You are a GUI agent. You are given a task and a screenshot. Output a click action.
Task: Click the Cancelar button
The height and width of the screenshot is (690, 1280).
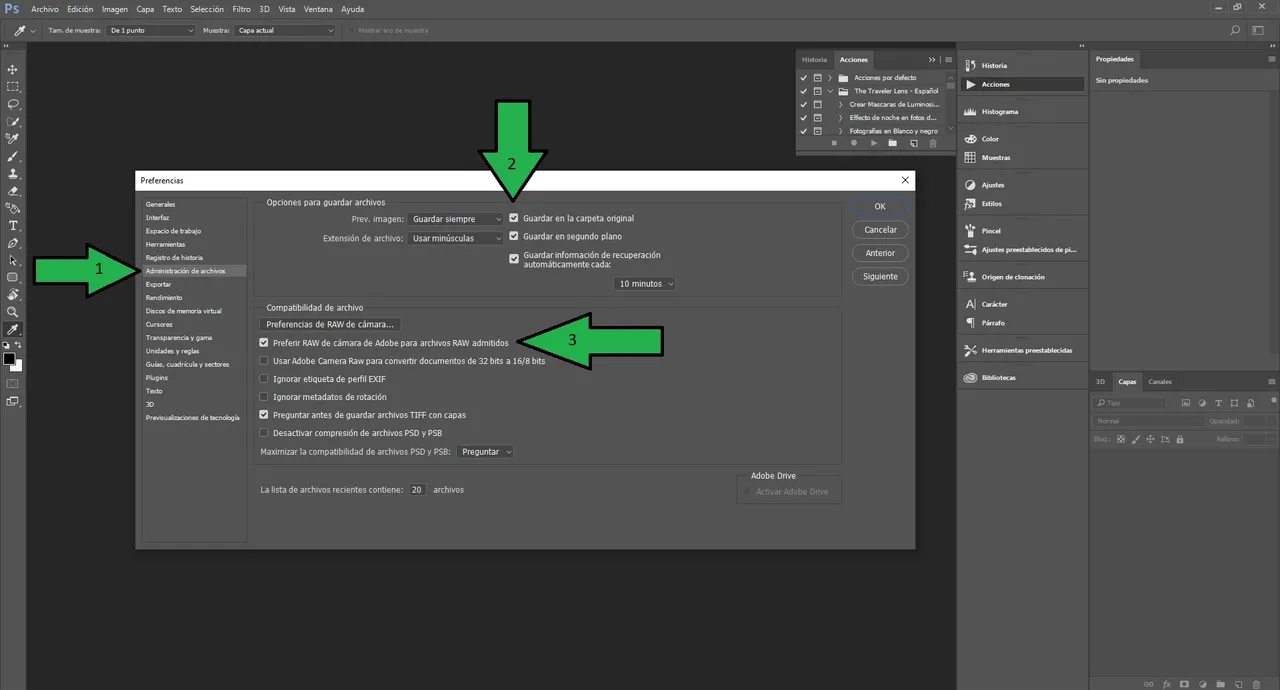pos(880,230)
